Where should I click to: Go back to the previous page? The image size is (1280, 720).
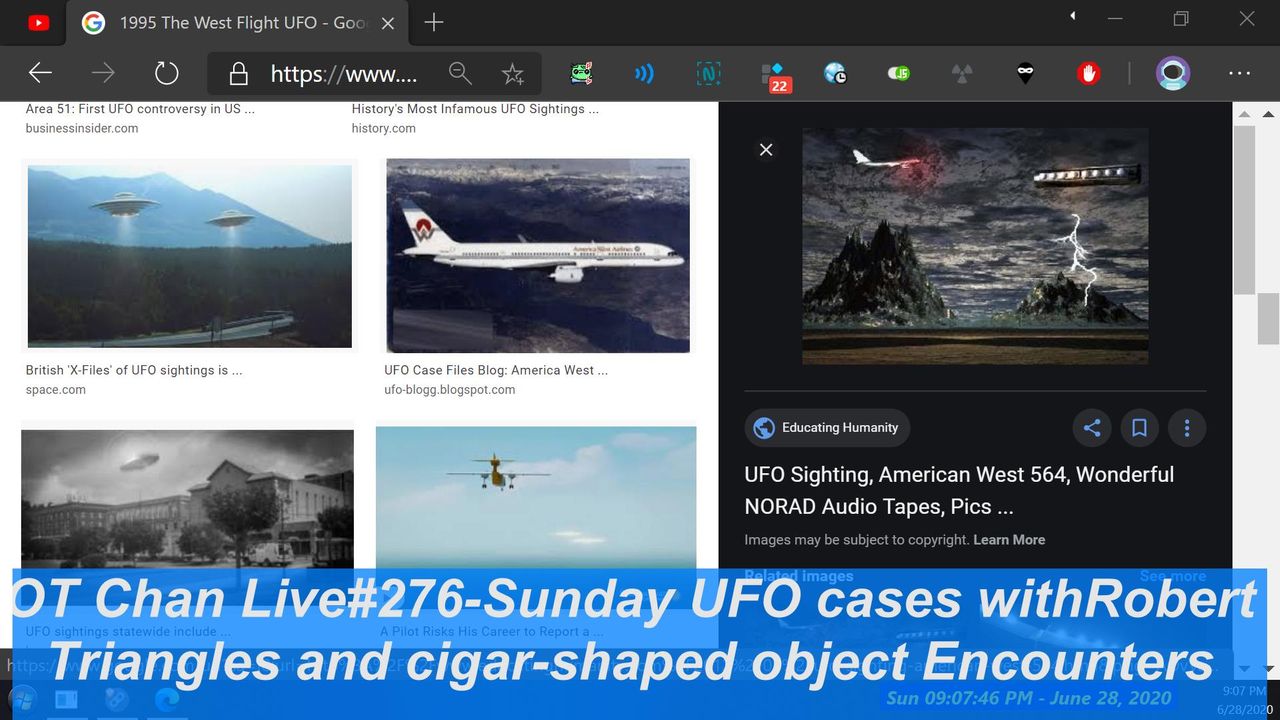point(40,73)
